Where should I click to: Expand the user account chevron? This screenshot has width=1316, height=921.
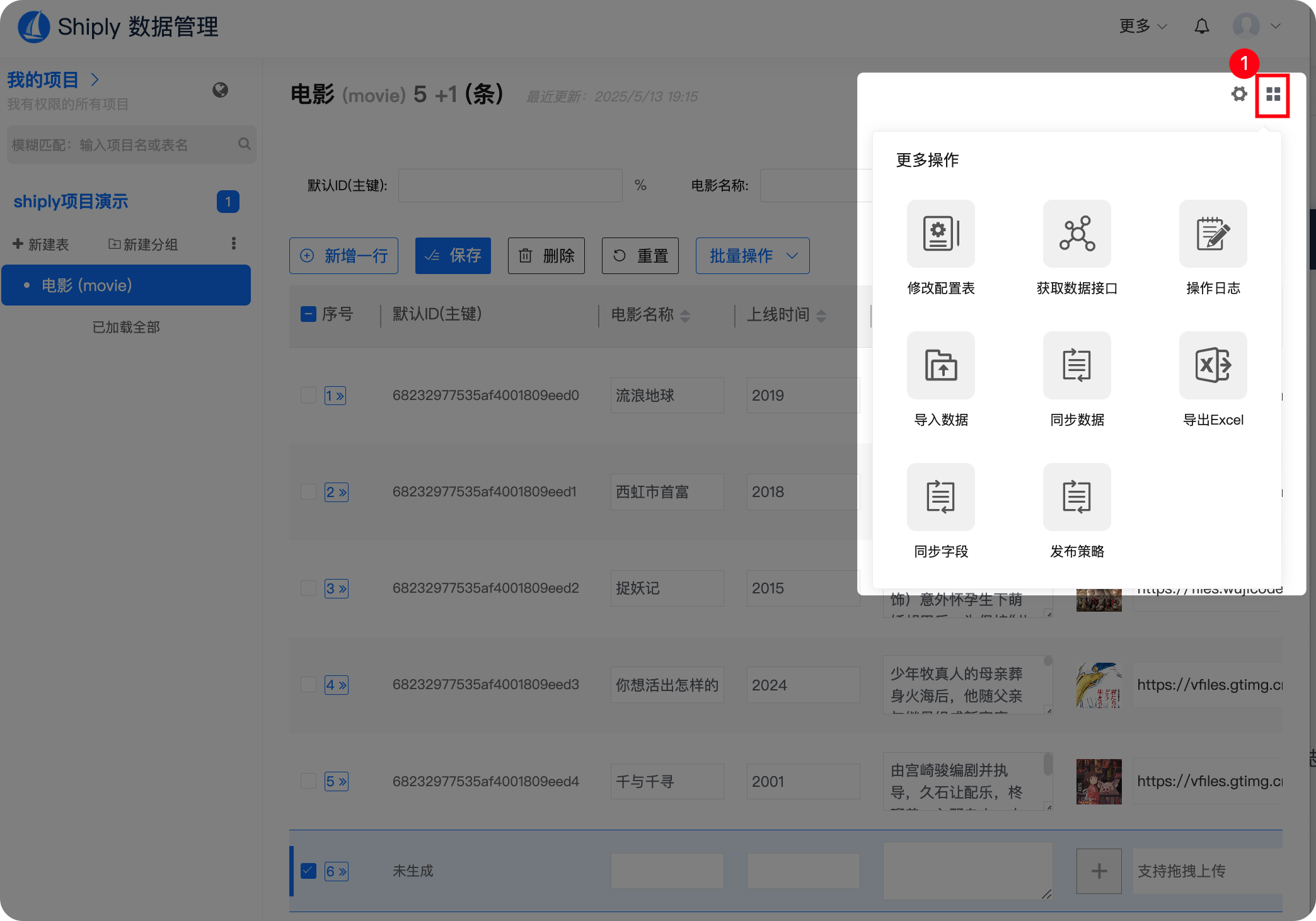[x=1276, y=26]
